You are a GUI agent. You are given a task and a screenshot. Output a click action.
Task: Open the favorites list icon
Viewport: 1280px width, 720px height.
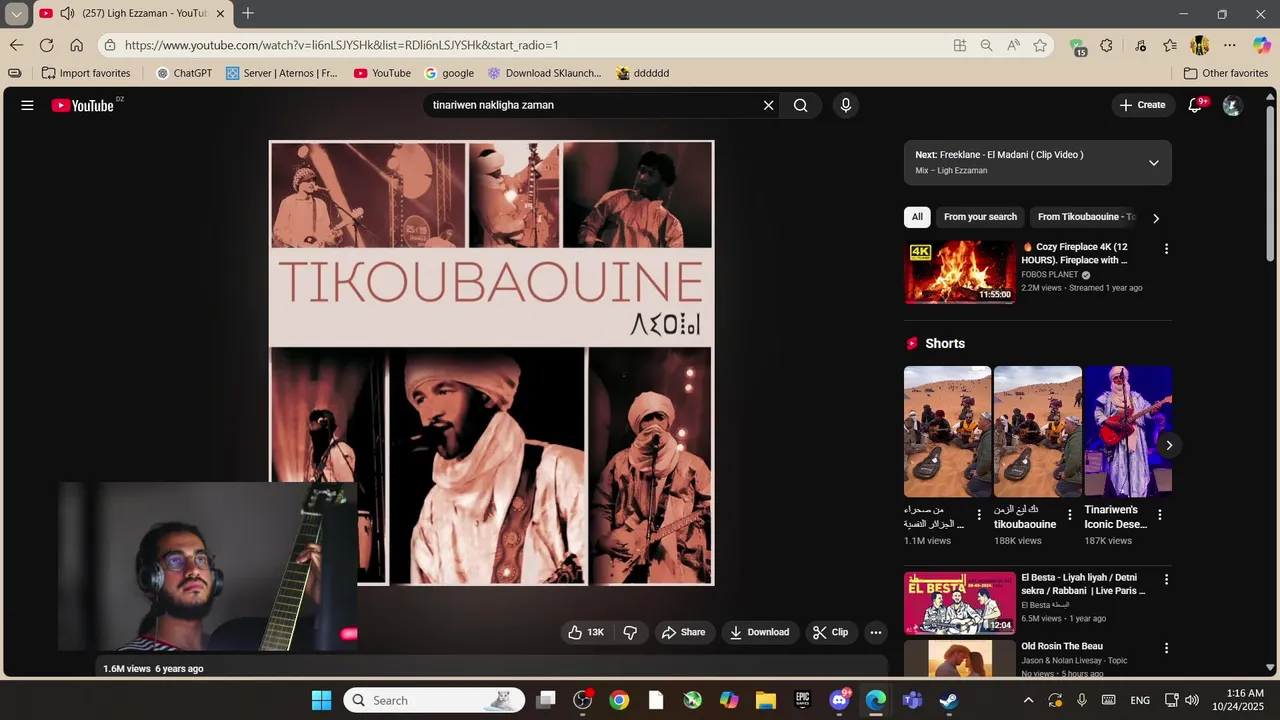point(1170,45)
